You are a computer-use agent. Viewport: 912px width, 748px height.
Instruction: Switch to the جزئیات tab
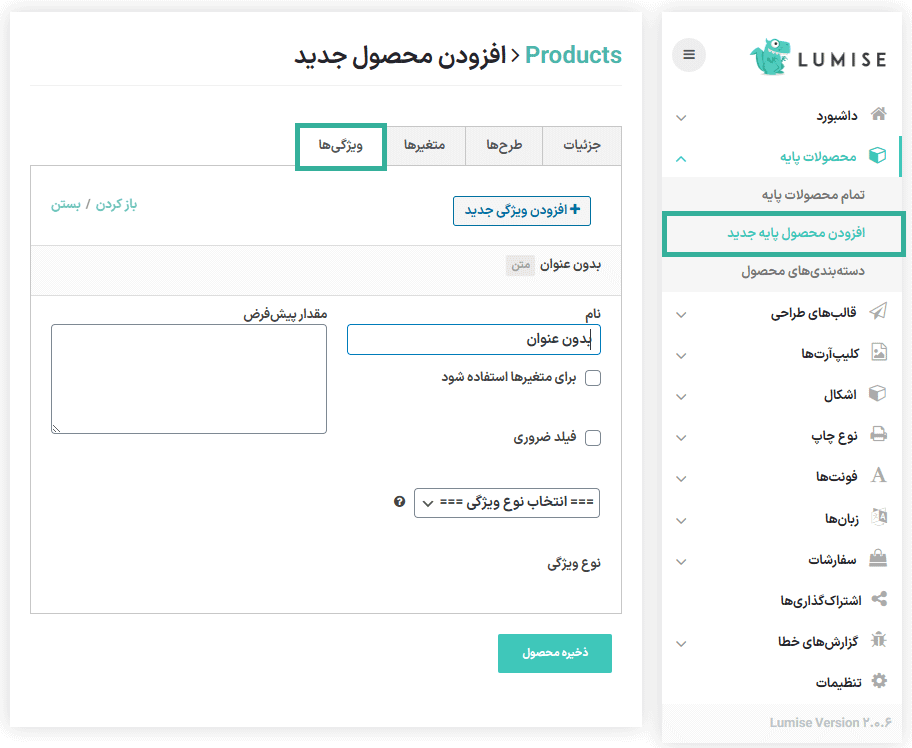pos(581,146)
